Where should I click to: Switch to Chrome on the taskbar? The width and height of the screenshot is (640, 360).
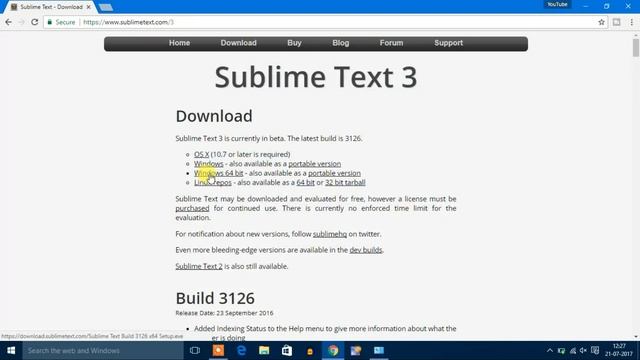333,351
